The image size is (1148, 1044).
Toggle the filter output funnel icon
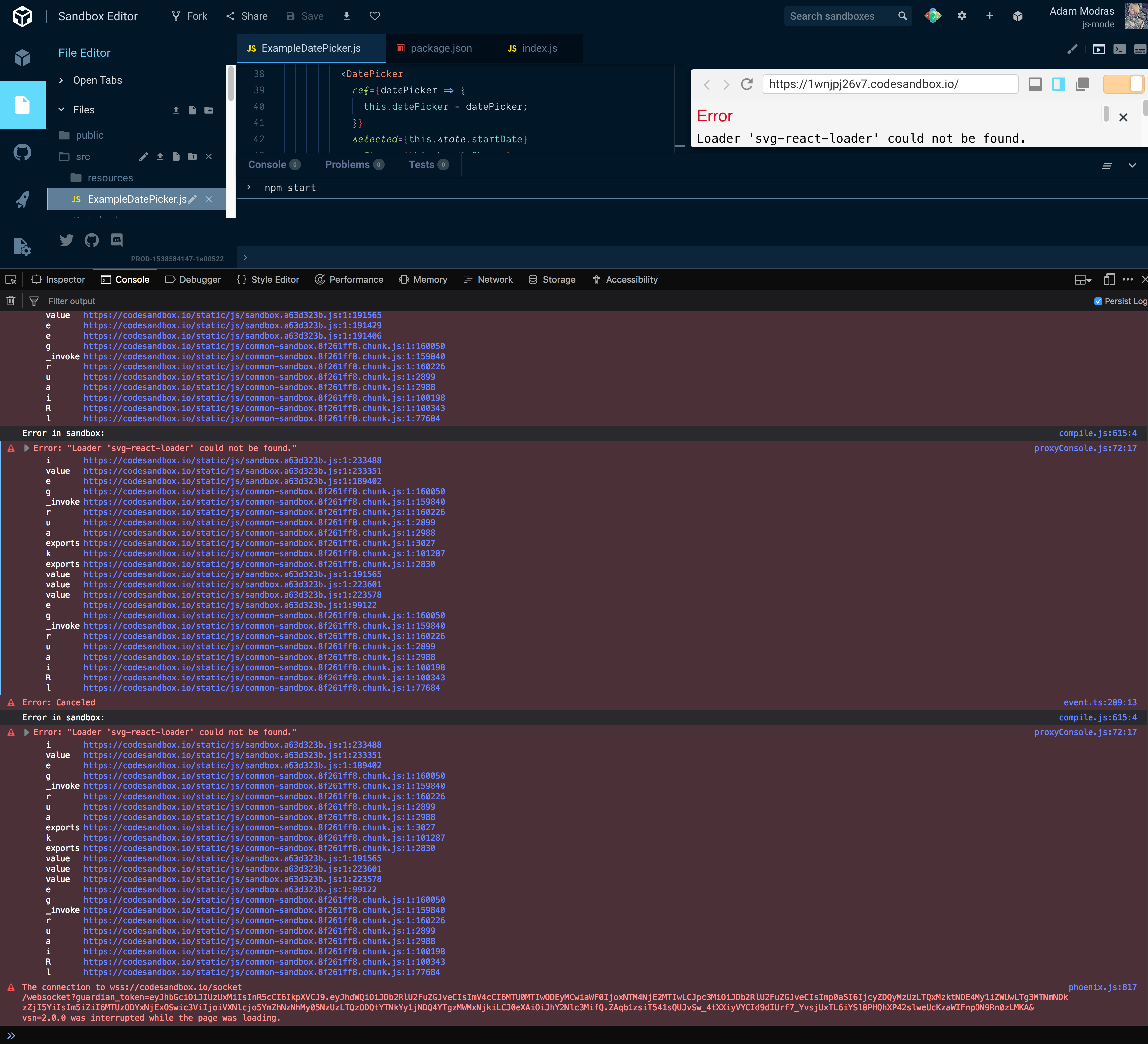[x=34, y=301]
